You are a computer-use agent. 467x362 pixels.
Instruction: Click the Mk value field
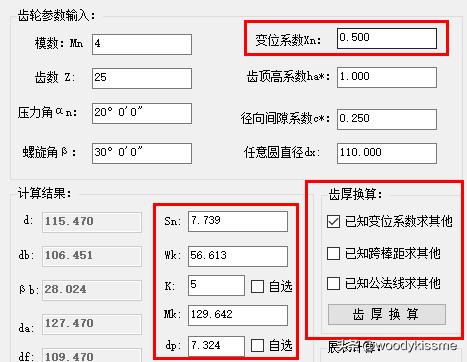point(238,315)
